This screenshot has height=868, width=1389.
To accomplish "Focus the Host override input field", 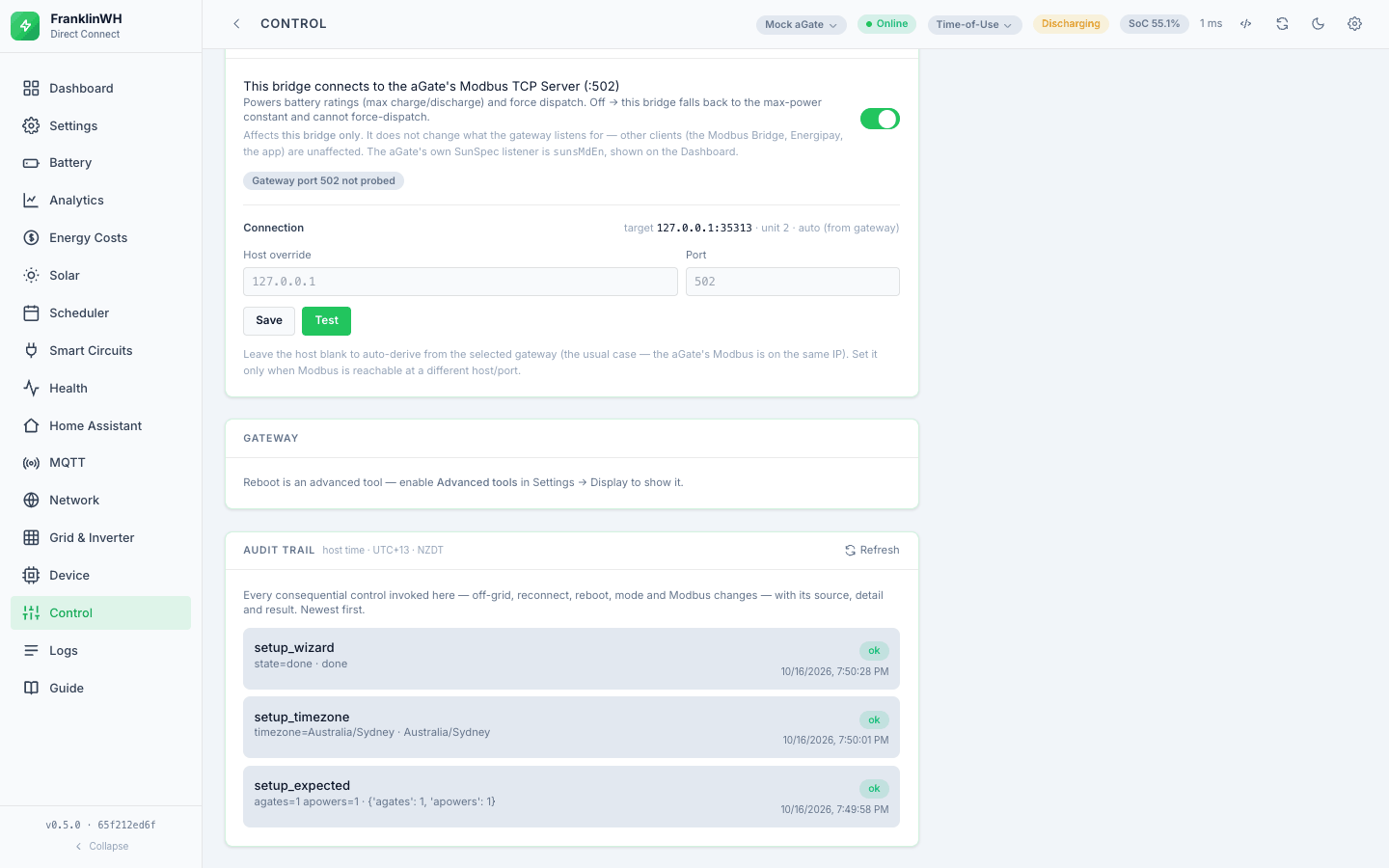I will (x=460, y=282).
